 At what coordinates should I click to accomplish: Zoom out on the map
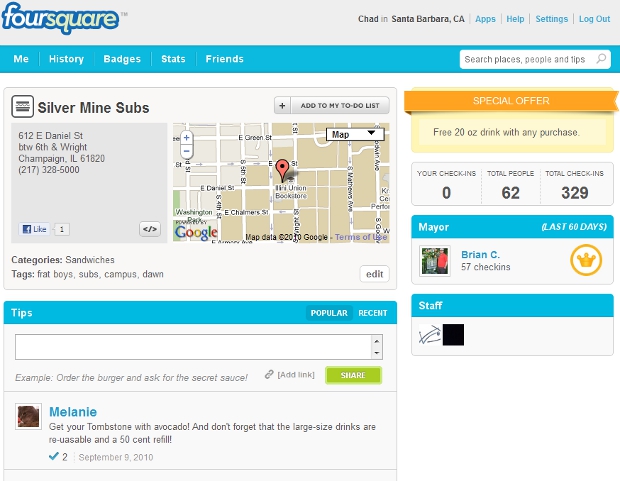click(x=187, y=151)
